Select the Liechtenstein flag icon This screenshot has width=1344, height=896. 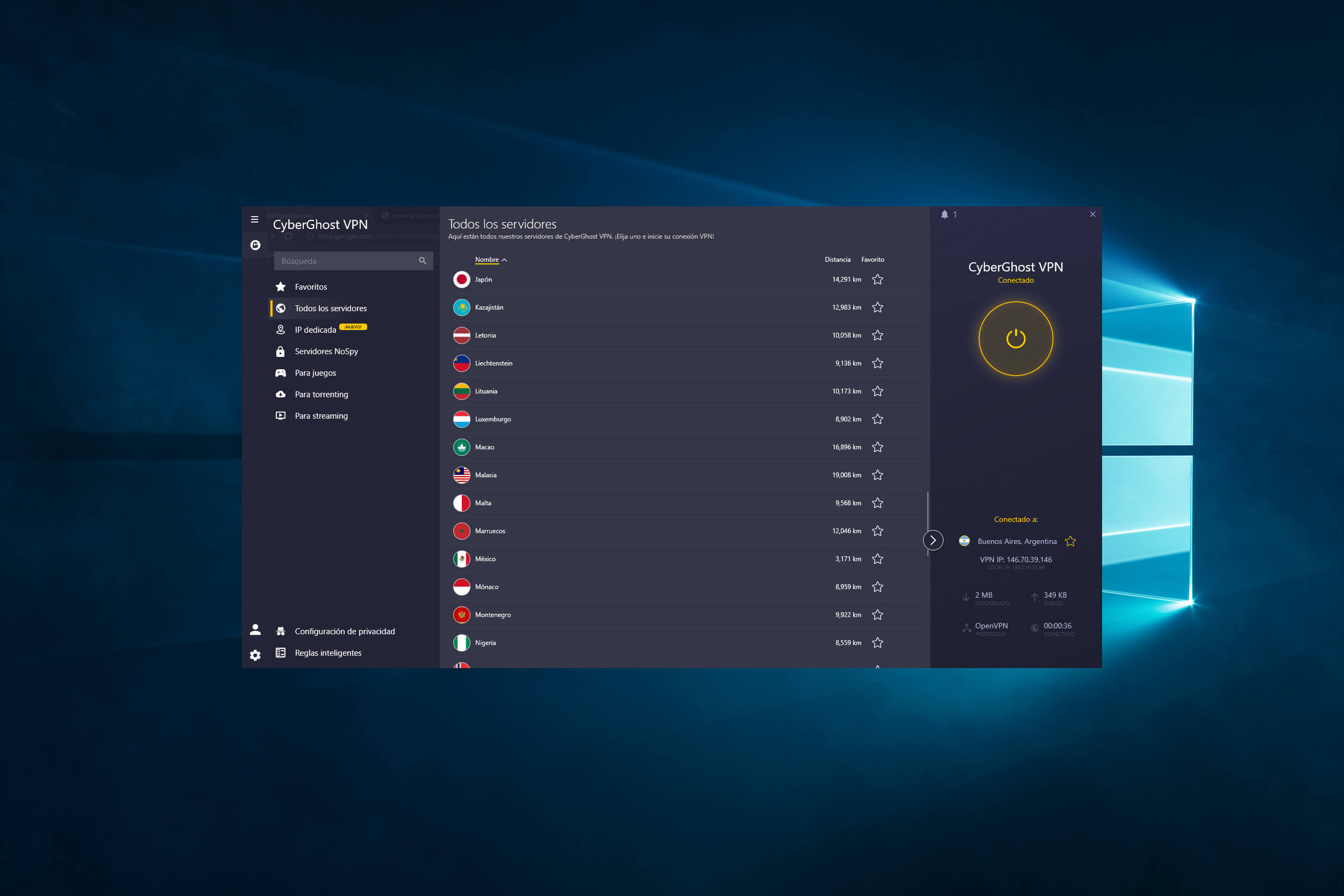[x=462, y=363]
